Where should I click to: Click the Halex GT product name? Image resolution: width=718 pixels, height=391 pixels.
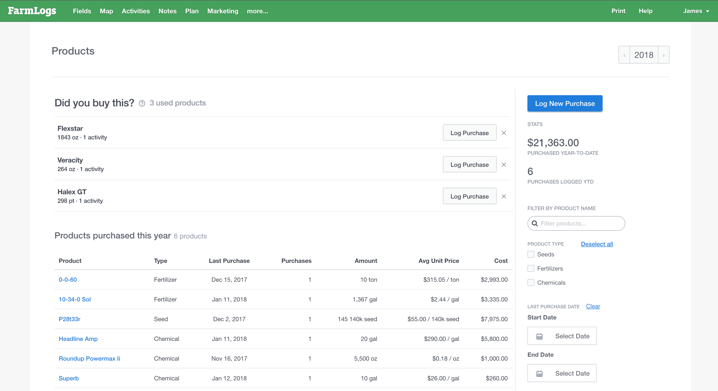(x=72, y=192)
